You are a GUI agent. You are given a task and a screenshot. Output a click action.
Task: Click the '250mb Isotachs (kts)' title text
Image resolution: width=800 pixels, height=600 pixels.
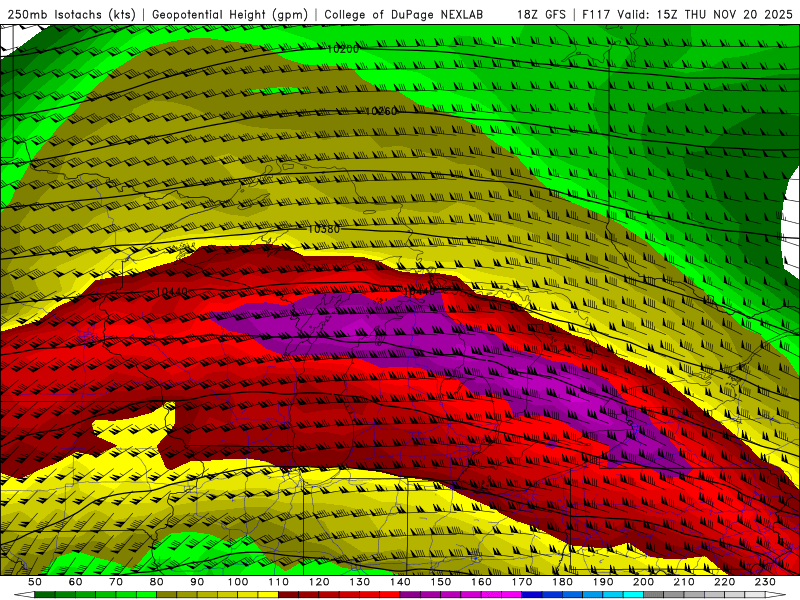[x=71, y=15]
